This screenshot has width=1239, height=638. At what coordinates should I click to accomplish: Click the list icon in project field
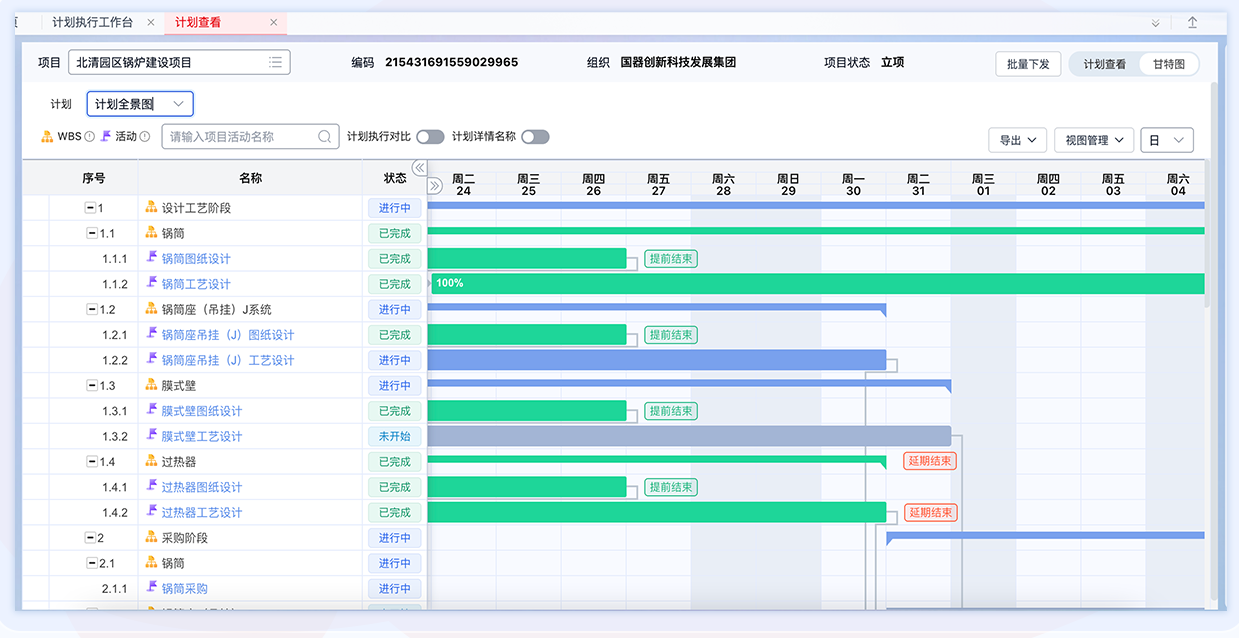tap(275, 62)
